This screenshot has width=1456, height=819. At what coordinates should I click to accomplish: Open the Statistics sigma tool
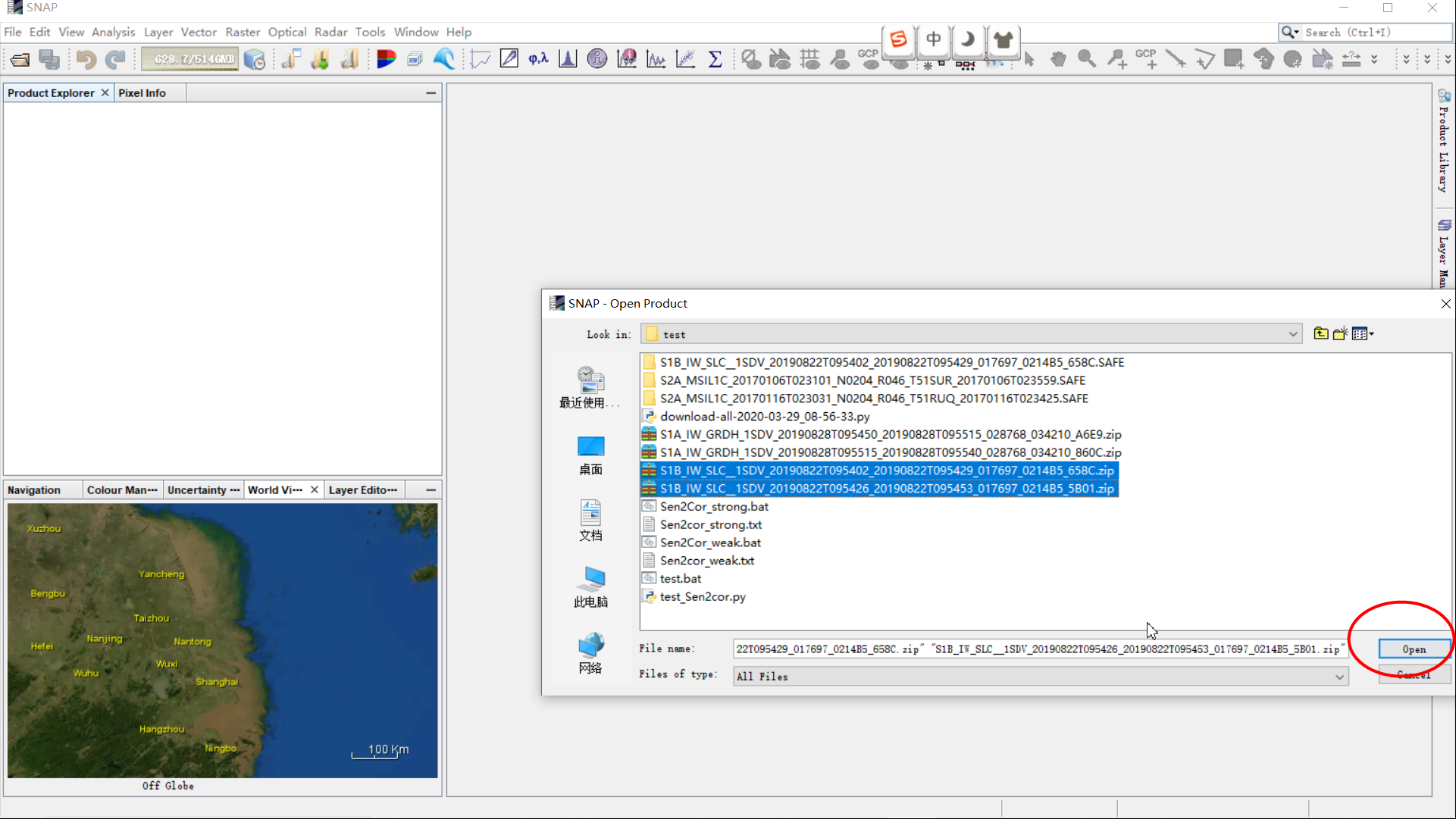click(x=715, y=59)
